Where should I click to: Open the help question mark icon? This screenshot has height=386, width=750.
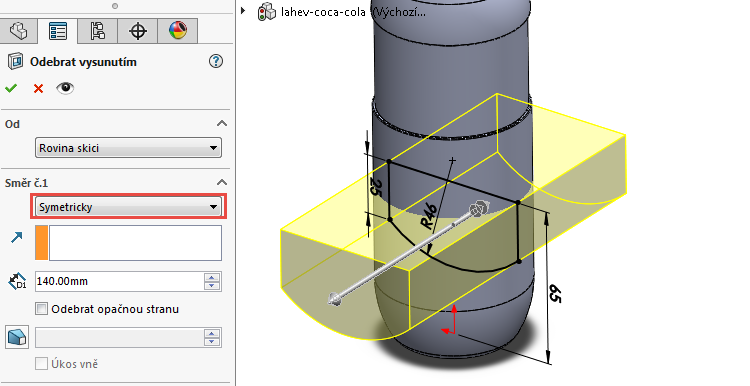216,61
